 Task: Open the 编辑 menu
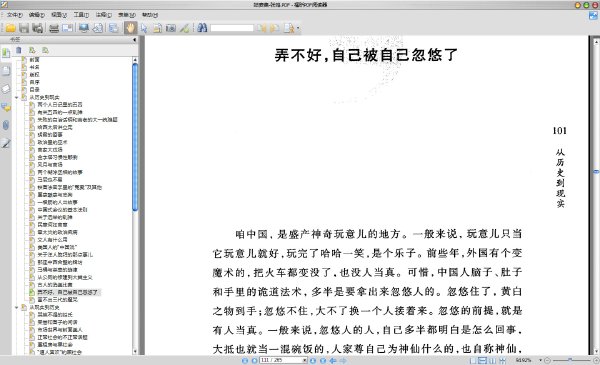click(36, 15)
